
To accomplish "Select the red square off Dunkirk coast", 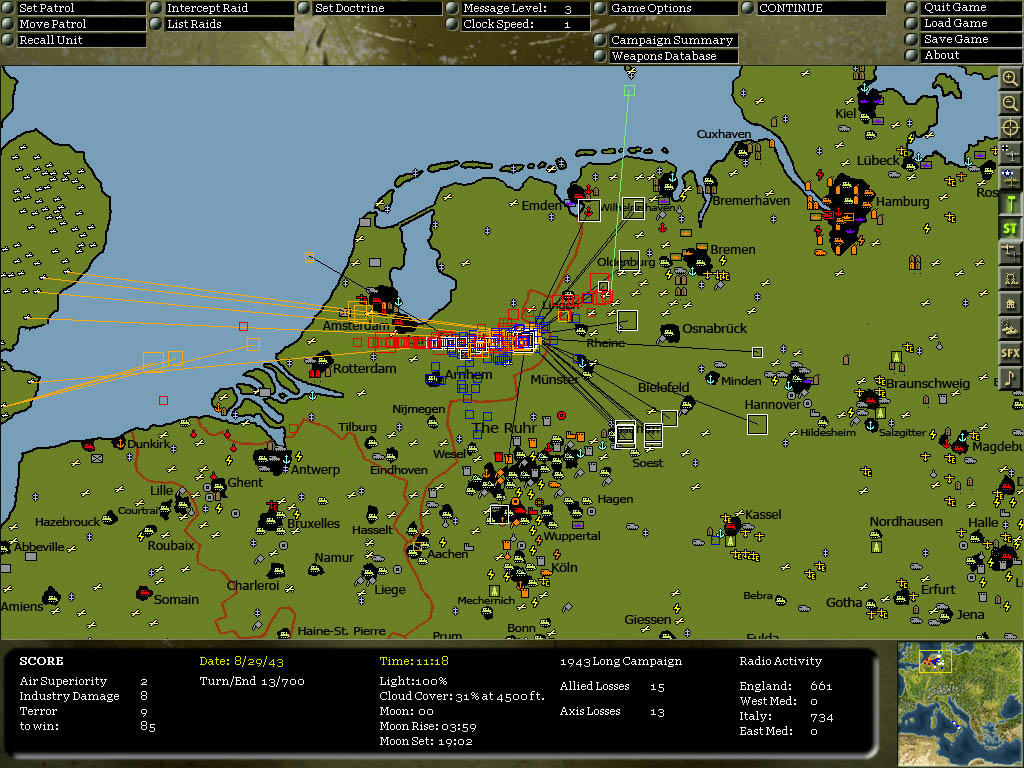I will (163, 400).
